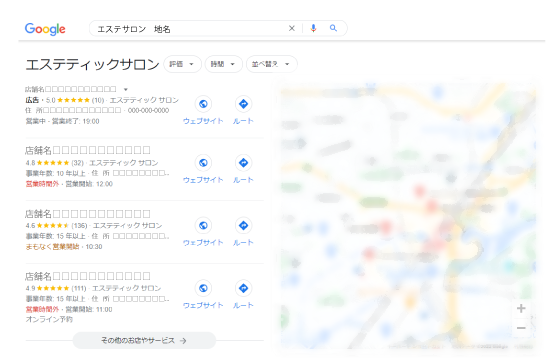Get route icon for 4.6-rated salon
This screenshot has width=553, height=360.
[x=243, y=226]
